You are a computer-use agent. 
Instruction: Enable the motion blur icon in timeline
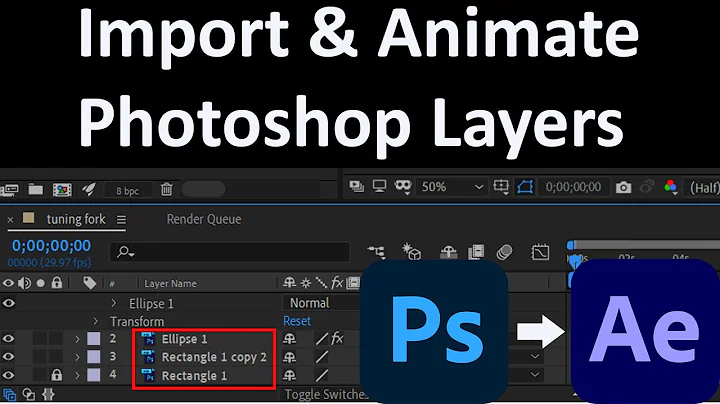505,252
